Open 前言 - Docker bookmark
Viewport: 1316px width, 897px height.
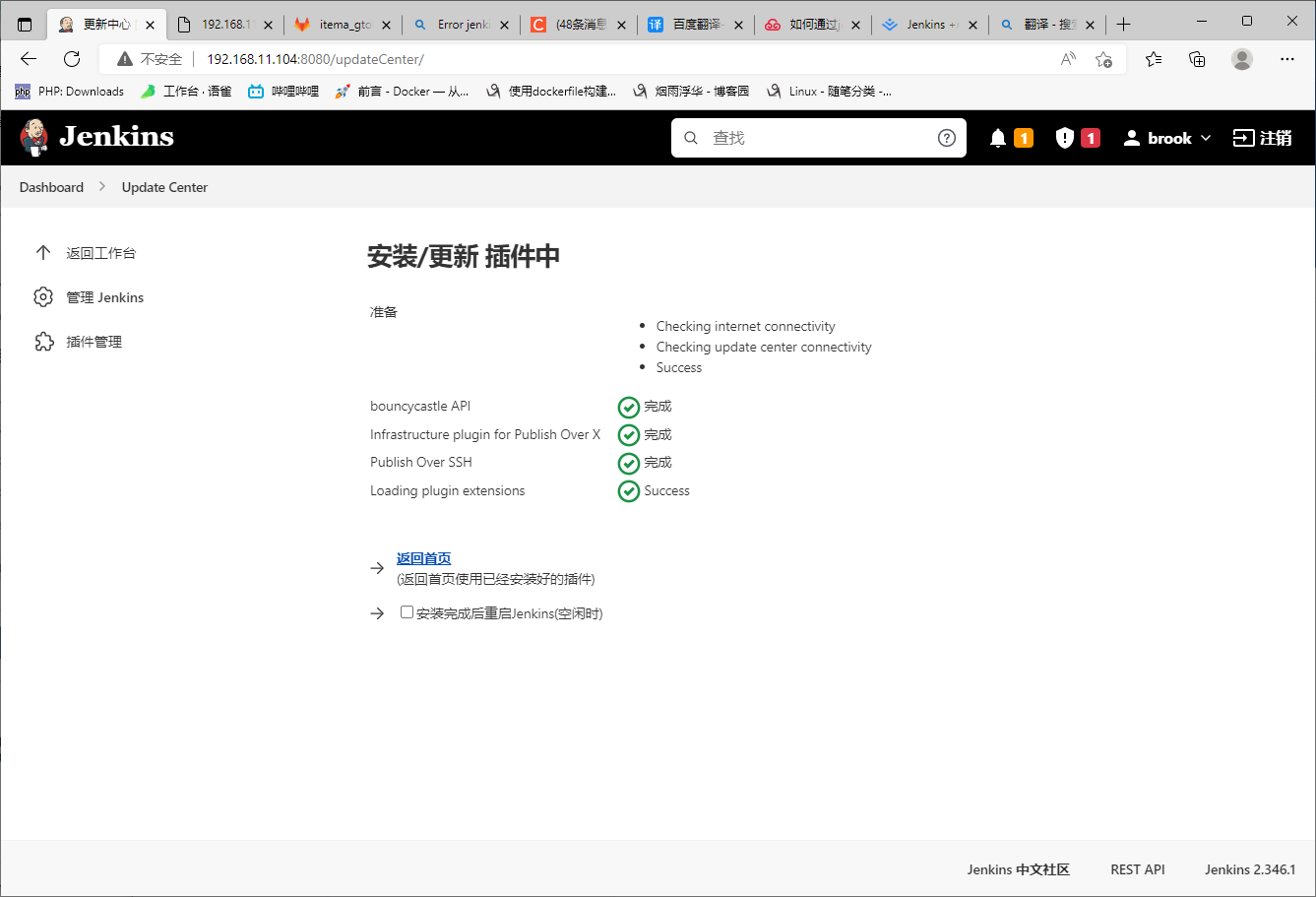point(402,92)
